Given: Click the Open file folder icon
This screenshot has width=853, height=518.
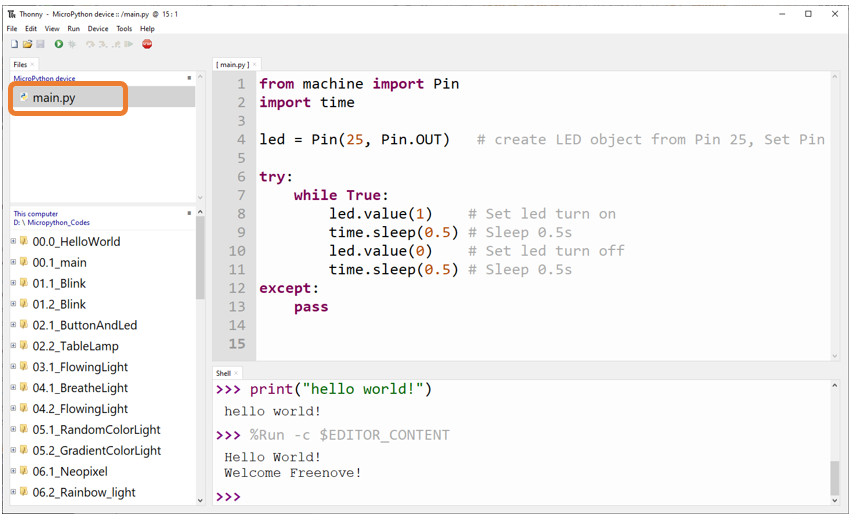Looking at the screenshot, I should click(27, 44).
